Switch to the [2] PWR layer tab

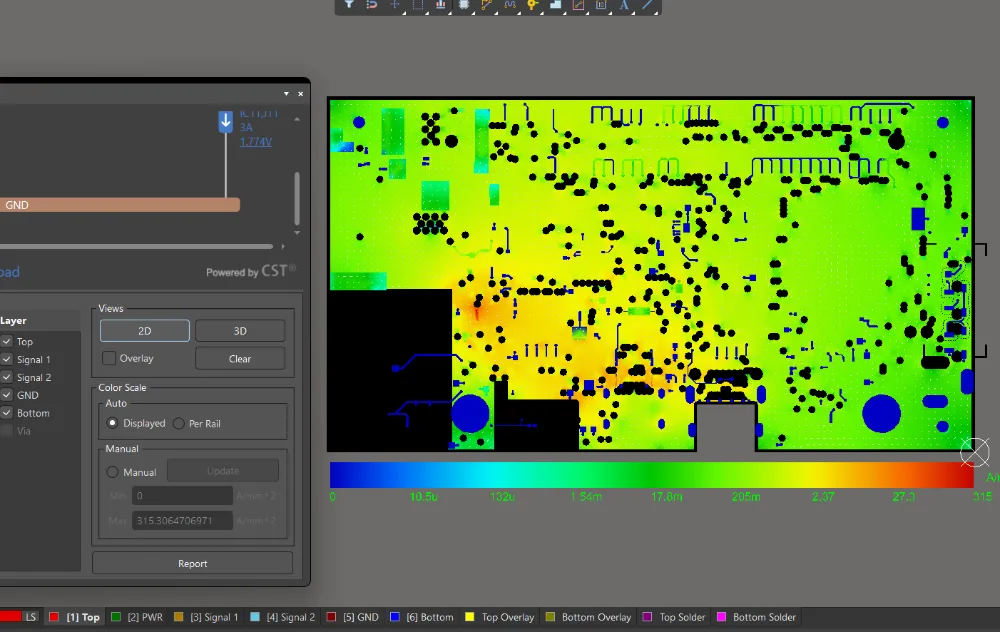(137, 617)
